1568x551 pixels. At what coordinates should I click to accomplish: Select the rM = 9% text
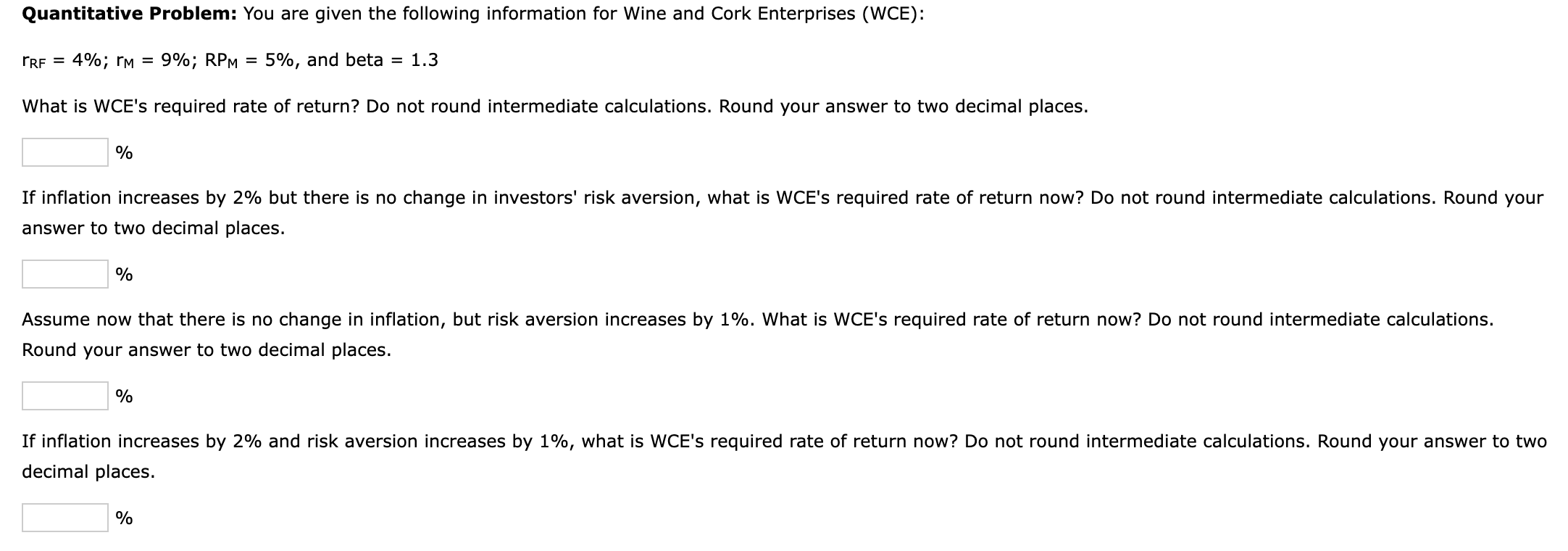tap(156, 59)
